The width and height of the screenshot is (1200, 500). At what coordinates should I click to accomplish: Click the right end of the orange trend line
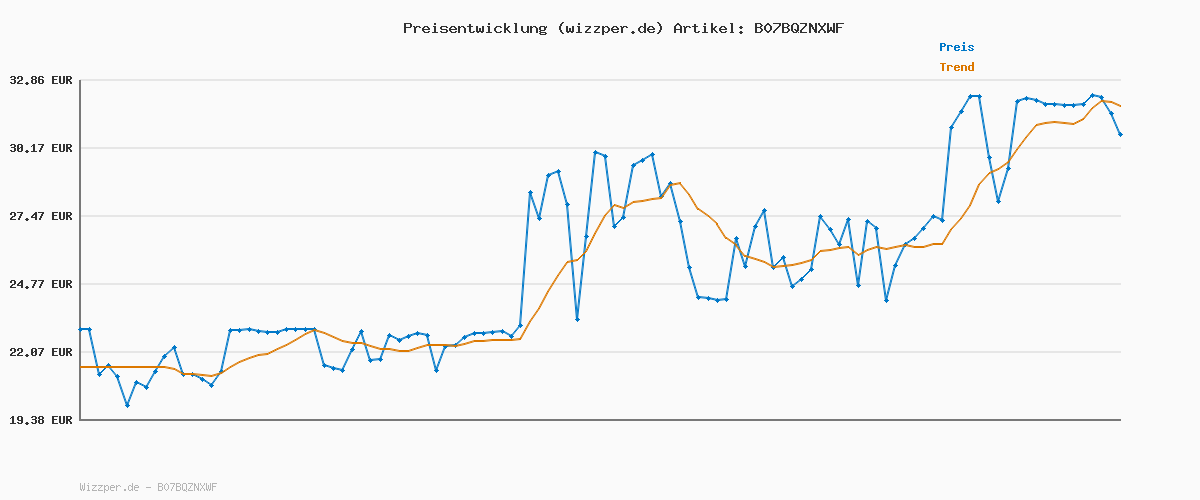(x=1120, y=106)
